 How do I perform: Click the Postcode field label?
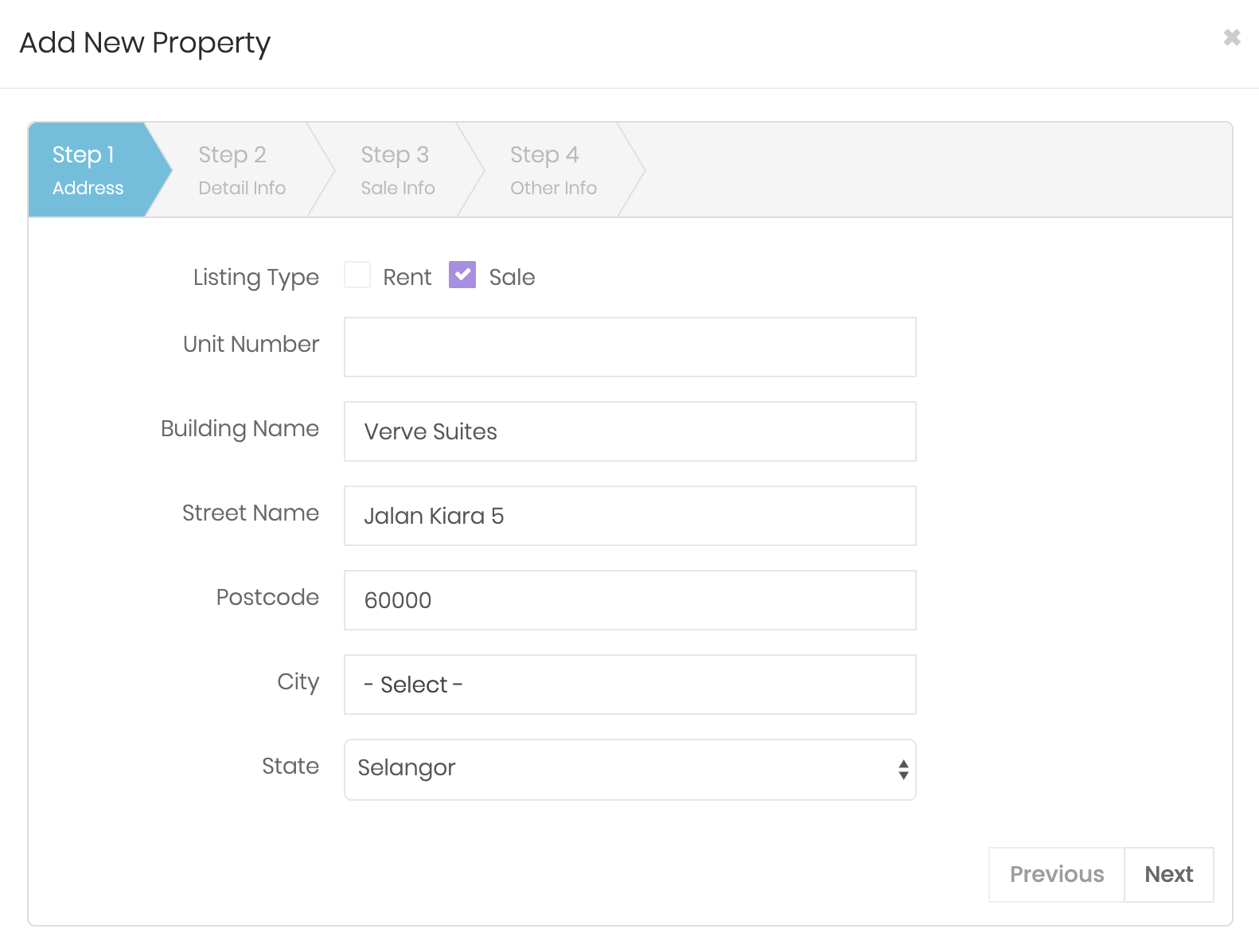267,597
